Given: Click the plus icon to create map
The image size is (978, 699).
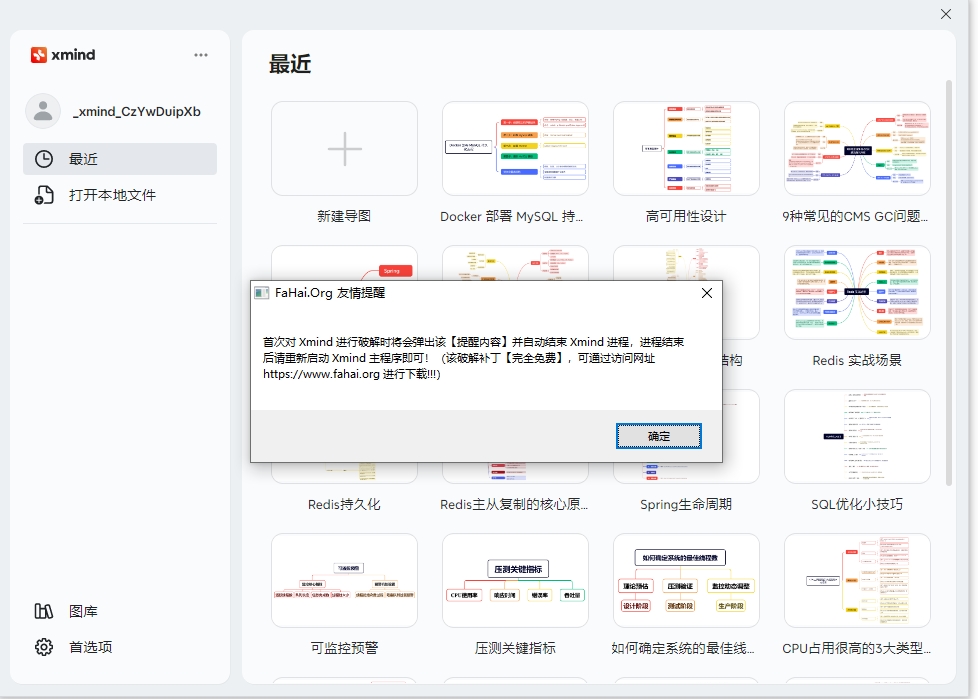Looking at the screenshot, I should click(344, 148).
